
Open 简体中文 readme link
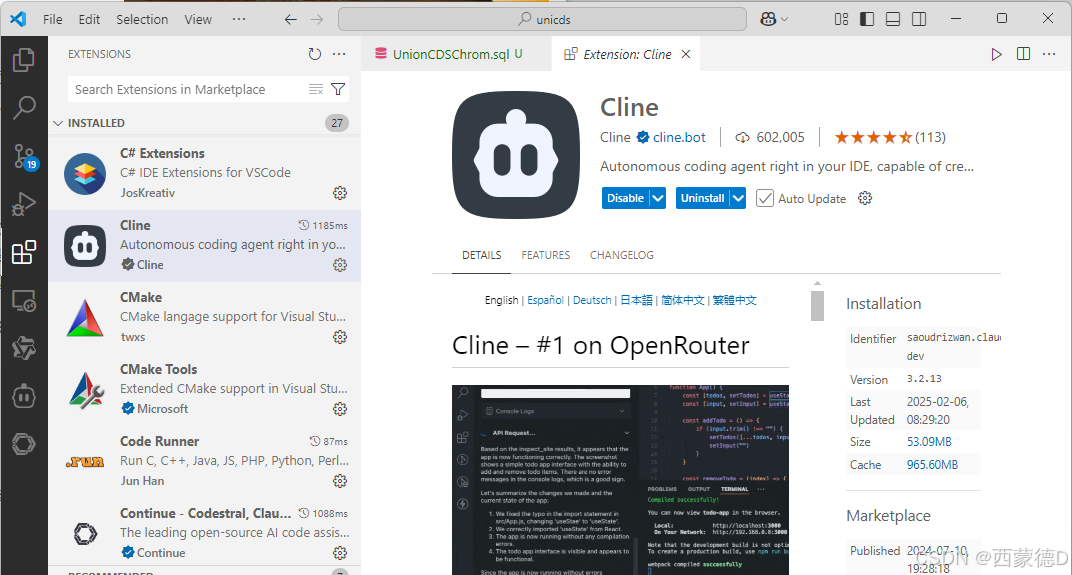[x=682, y=300]
